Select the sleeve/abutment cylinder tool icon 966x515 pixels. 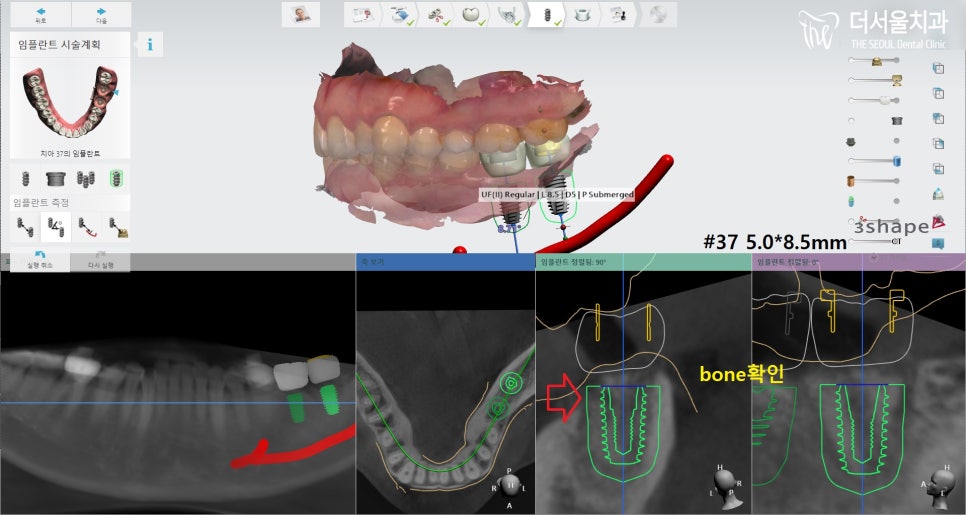click(56, 179)
